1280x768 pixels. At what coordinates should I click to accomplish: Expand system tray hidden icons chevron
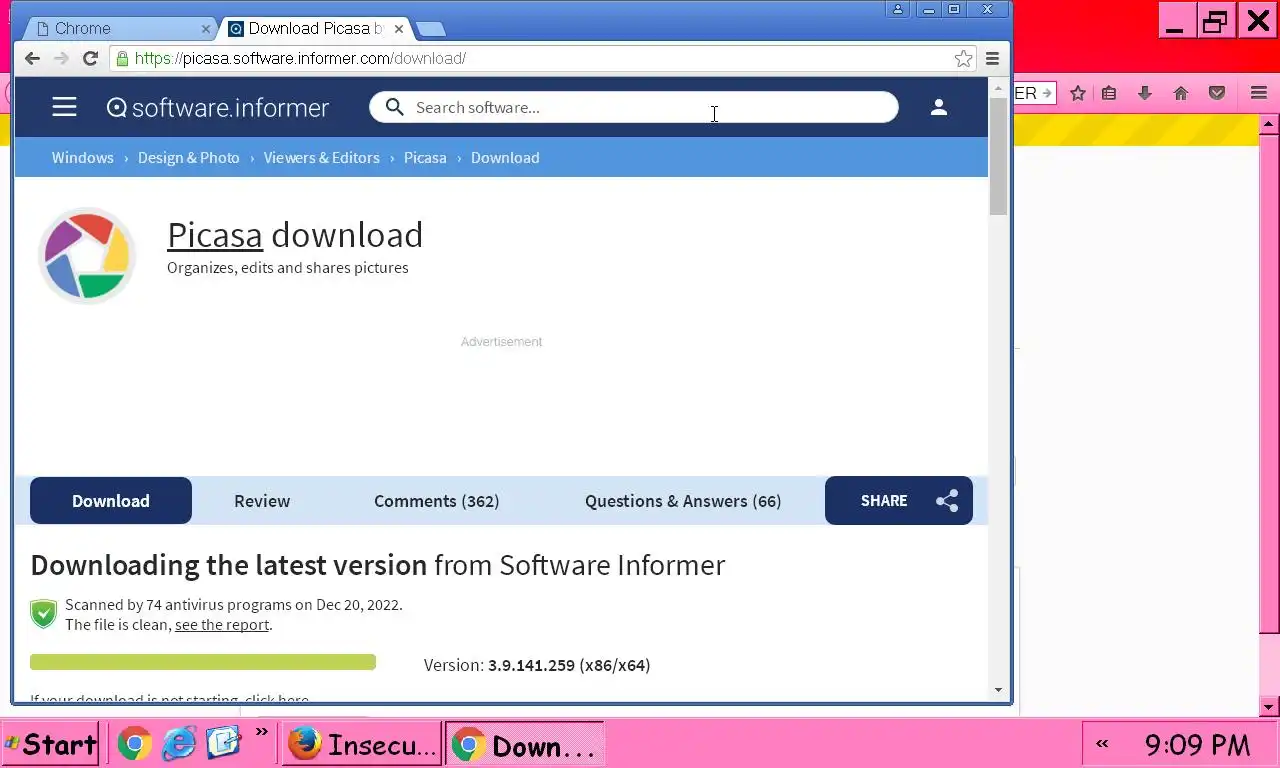click(1102, 744)
